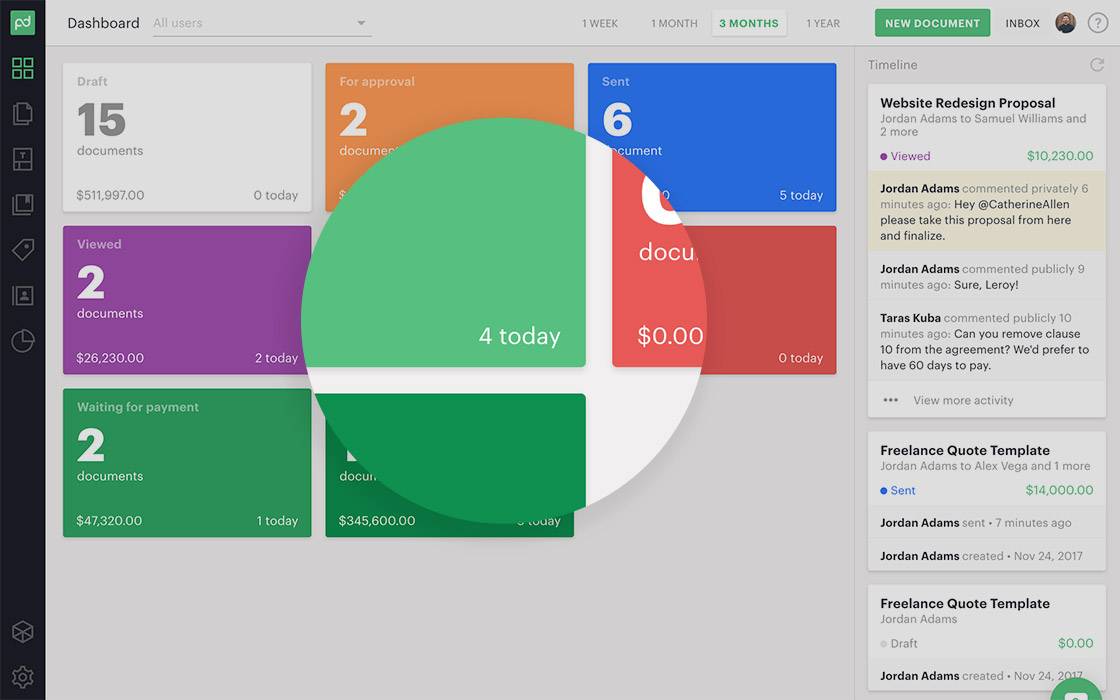The width and height of the screenshot is (1120, 700).
Task: Click the help question mark icon
Action: point(1097,23)
